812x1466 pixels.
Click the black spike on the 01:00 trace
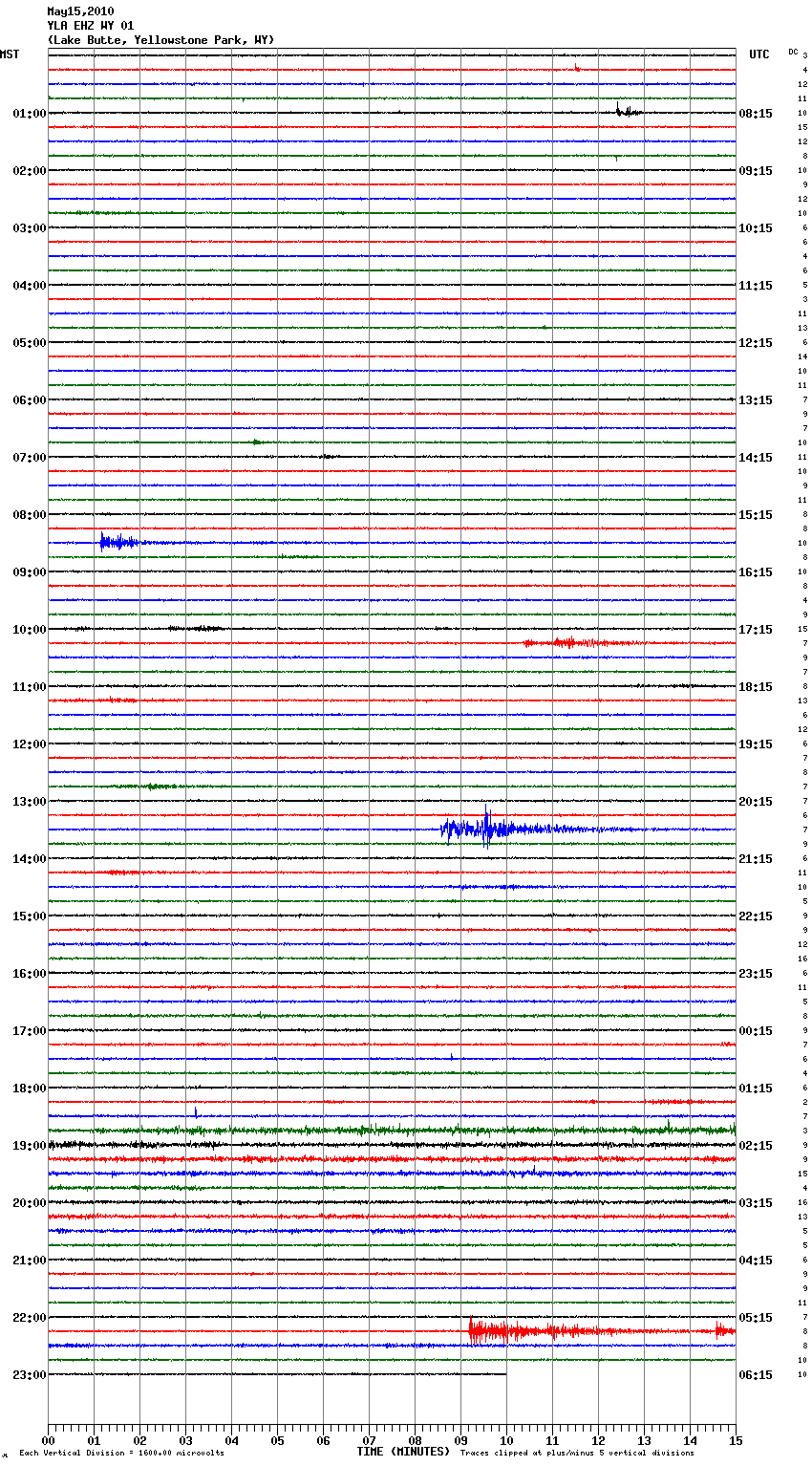(x=628, y=111)
